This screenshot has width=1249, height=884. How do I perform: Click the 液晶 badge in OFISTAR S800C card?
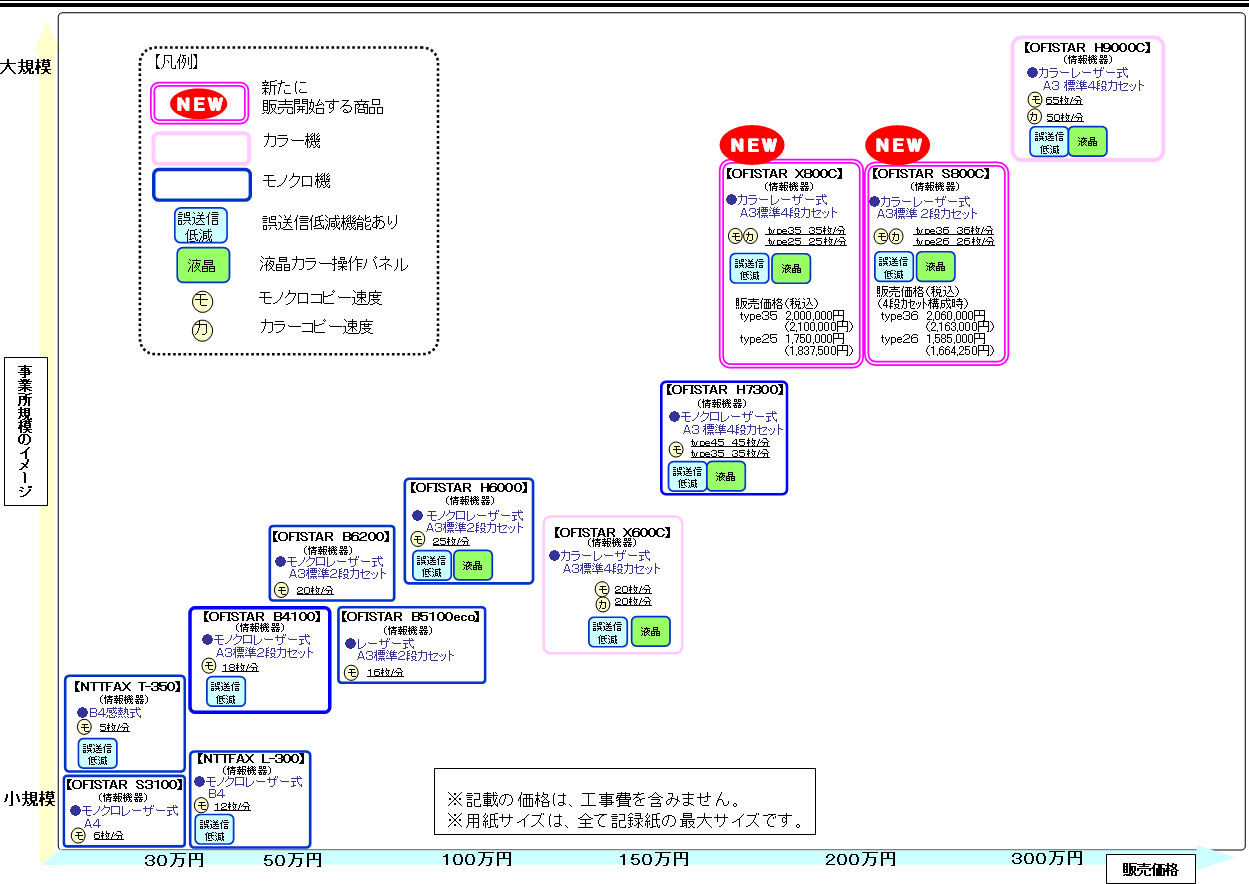click(x=935, y=267)
